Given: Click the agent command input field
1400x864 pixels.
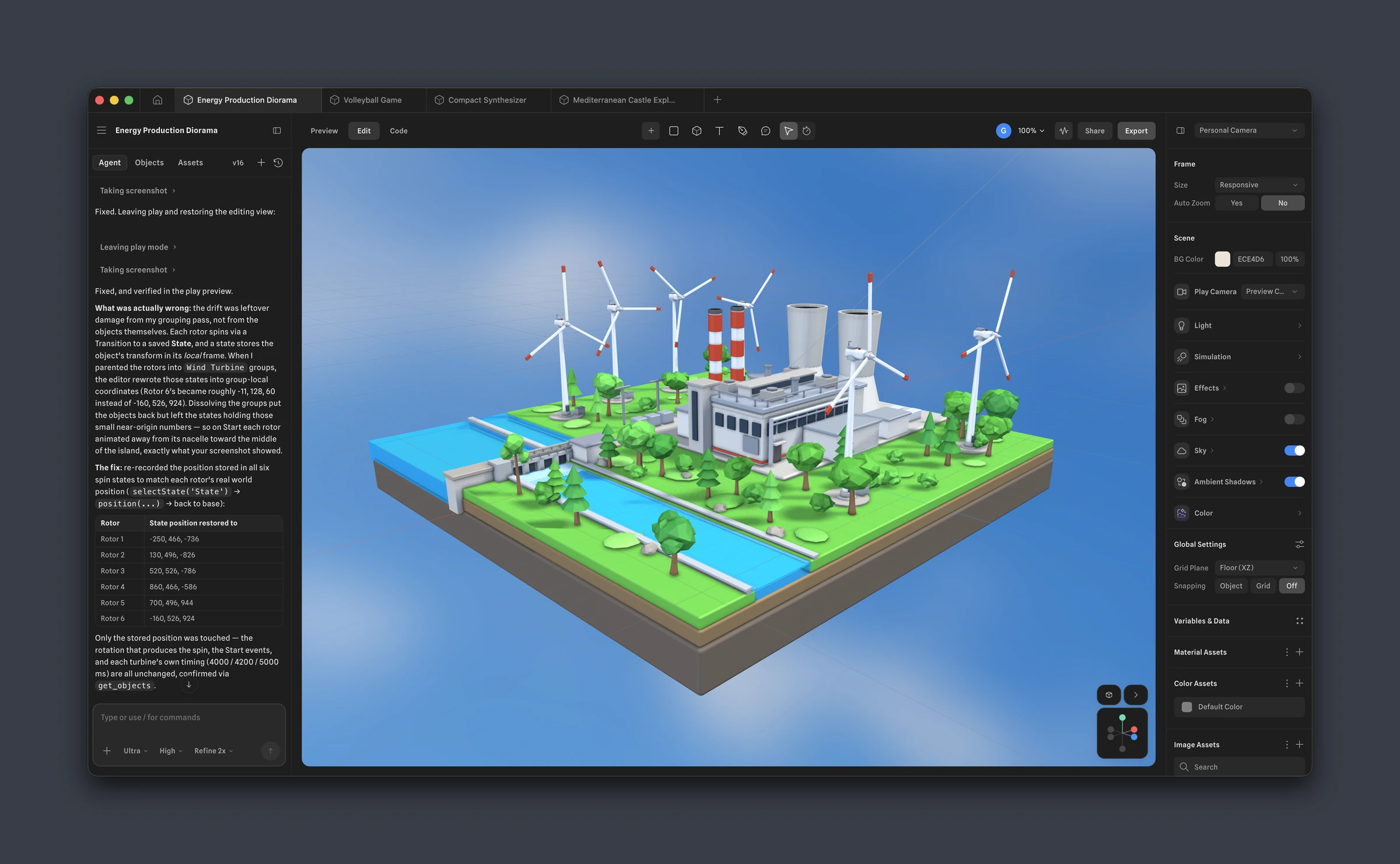Looking at the screenshot, I should 189,718.
